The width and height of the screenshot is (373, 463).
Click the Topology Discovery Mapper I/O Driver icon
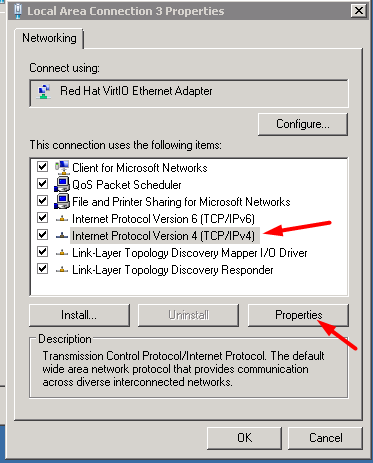[x=62, y=253]
